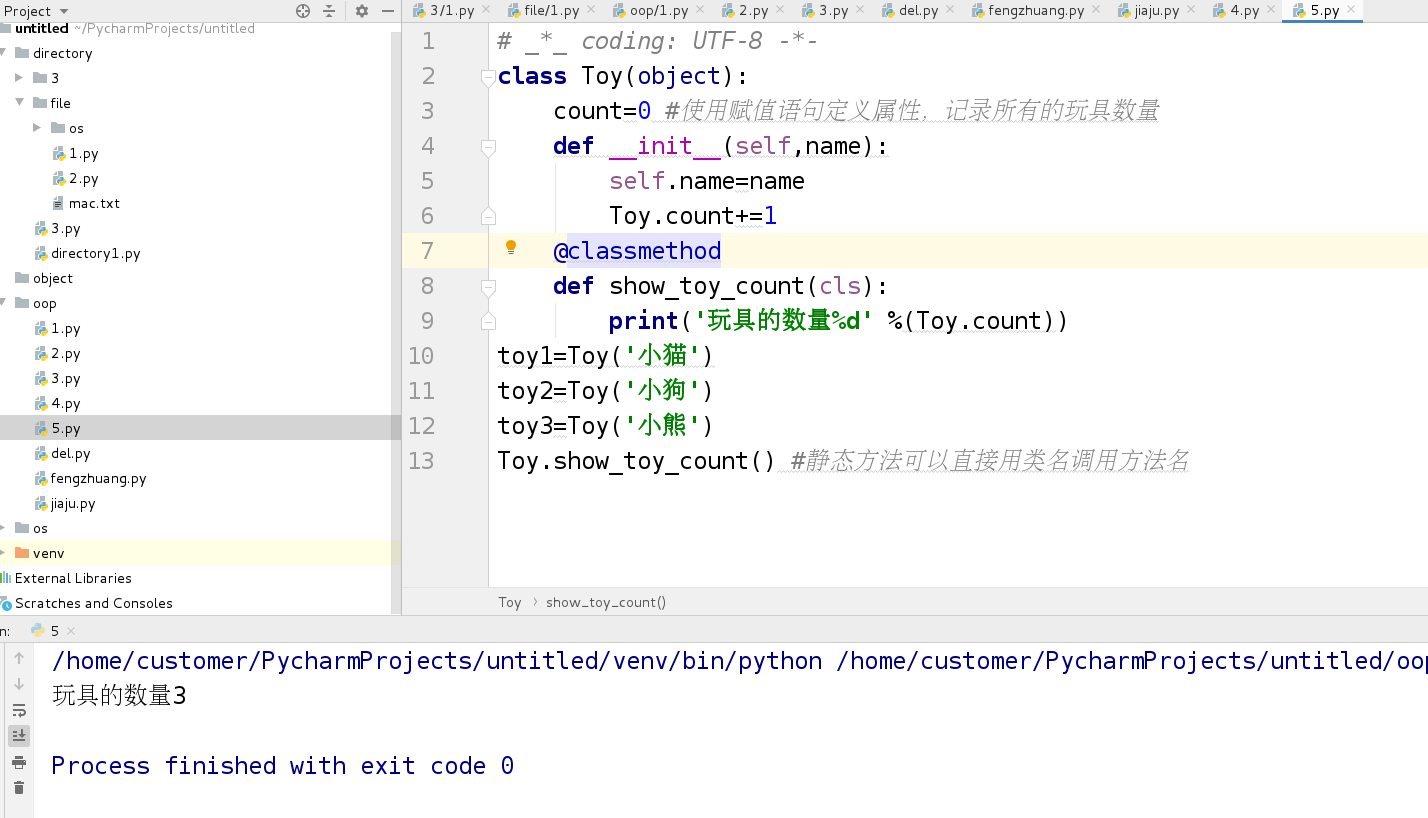Close the 2.py editor tab
This screenshot has width=1428, height=818.
pyautogui.click(x=779, y=10)
